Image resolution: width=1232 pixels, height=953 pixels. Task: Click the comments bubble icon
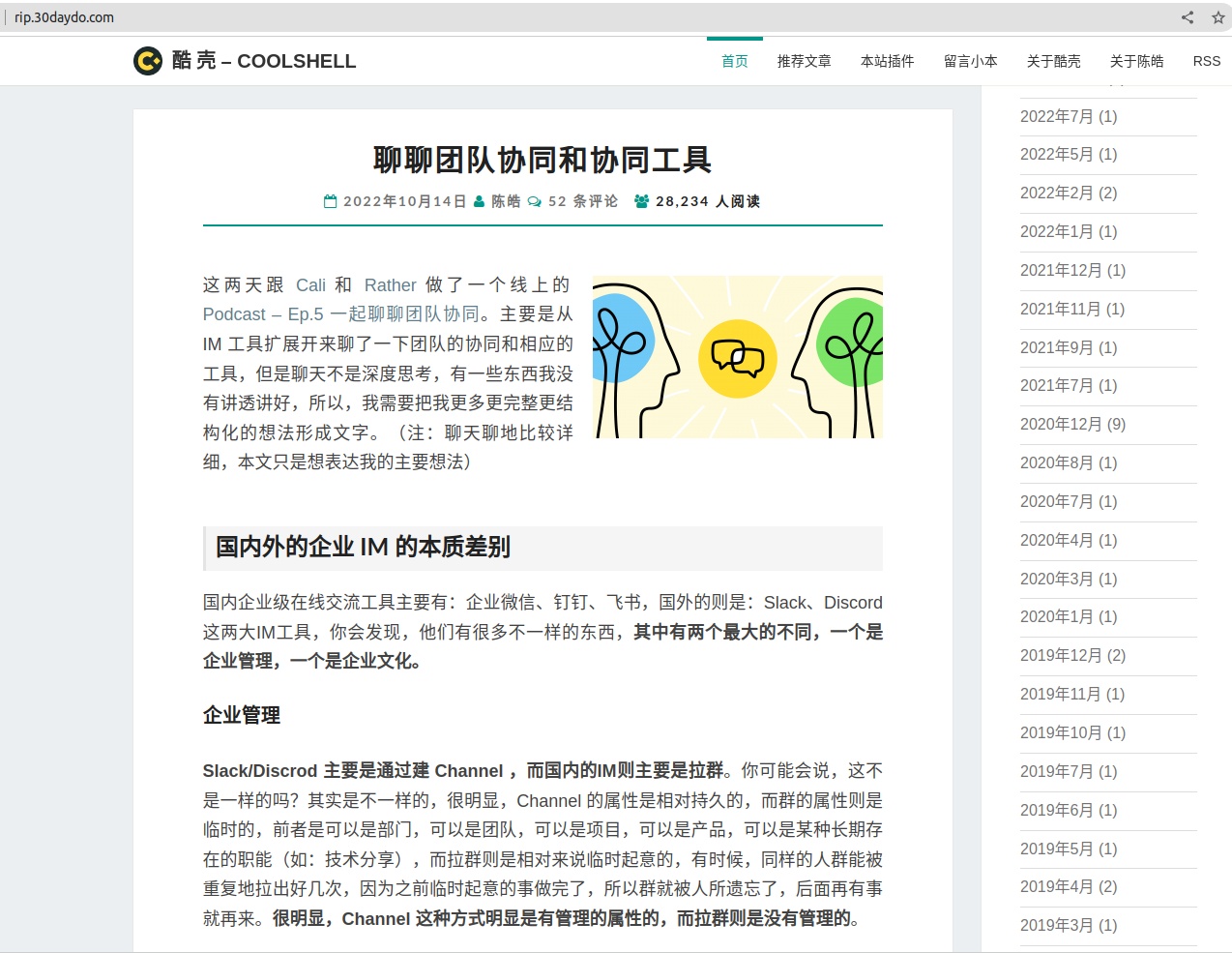(535, 201)
